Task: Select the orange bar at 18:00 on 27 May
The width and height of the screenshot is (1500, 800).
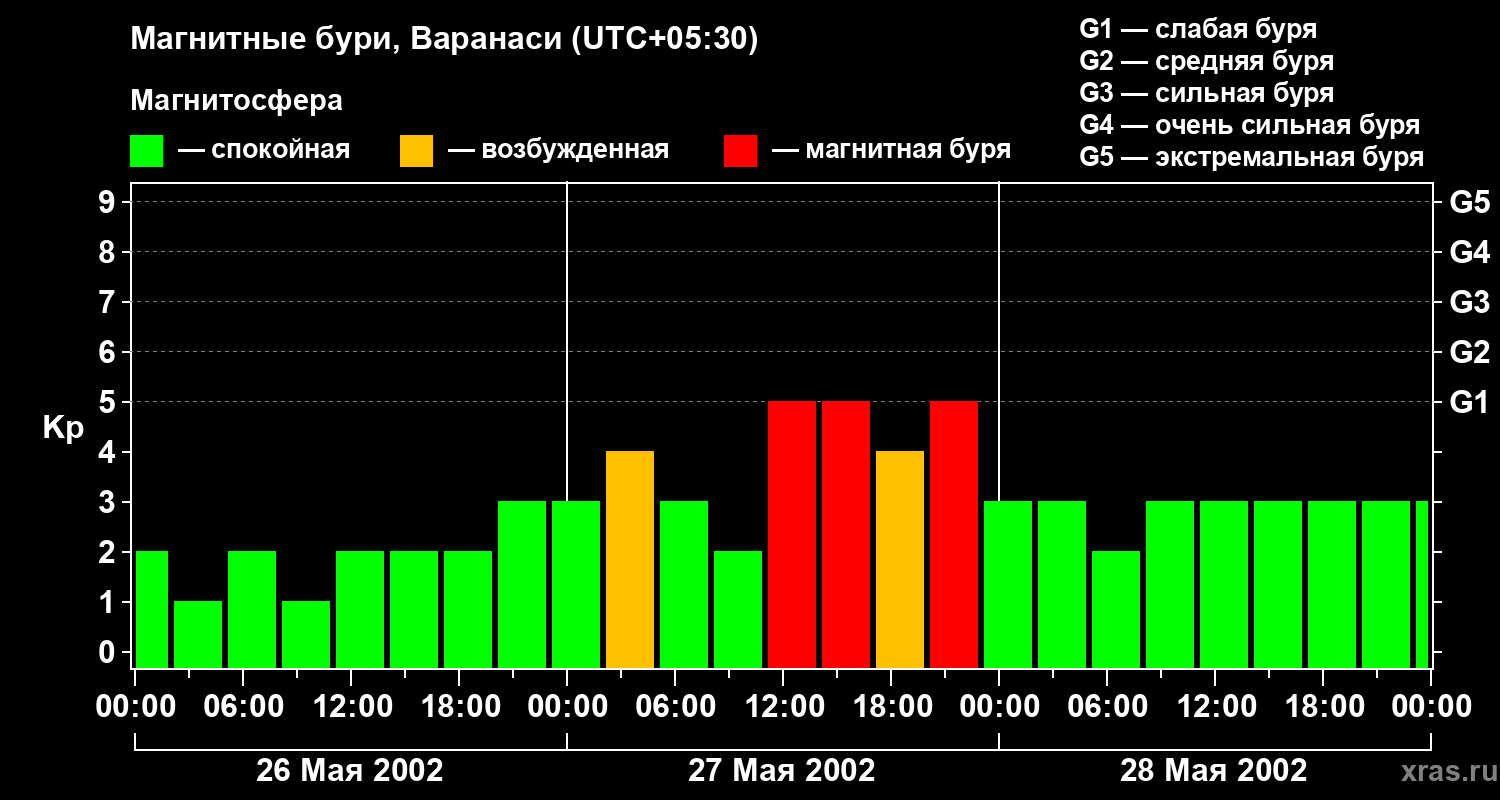Action: pyautogui.click(x=900, y=560)
